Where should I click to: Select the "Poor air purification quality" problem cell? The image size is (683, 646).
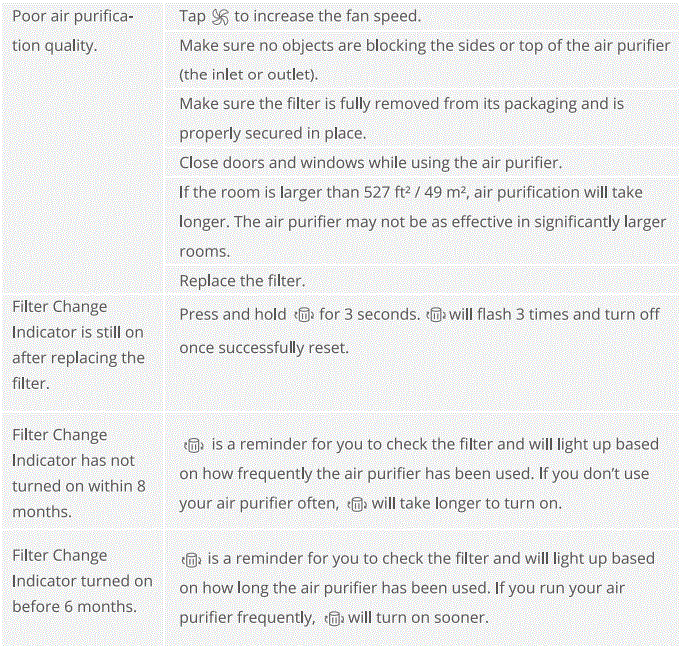click(x=71, y=32)
